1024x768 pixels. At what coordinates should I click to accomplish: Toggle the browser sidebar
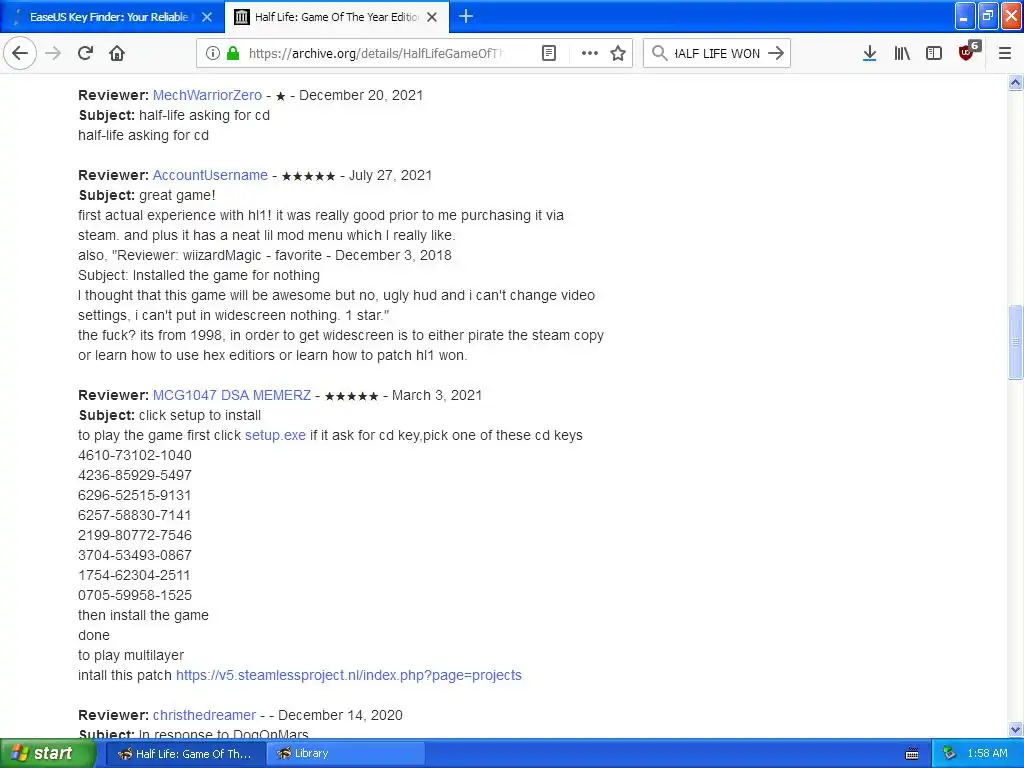pyautogui.click(x=934, y=53)
